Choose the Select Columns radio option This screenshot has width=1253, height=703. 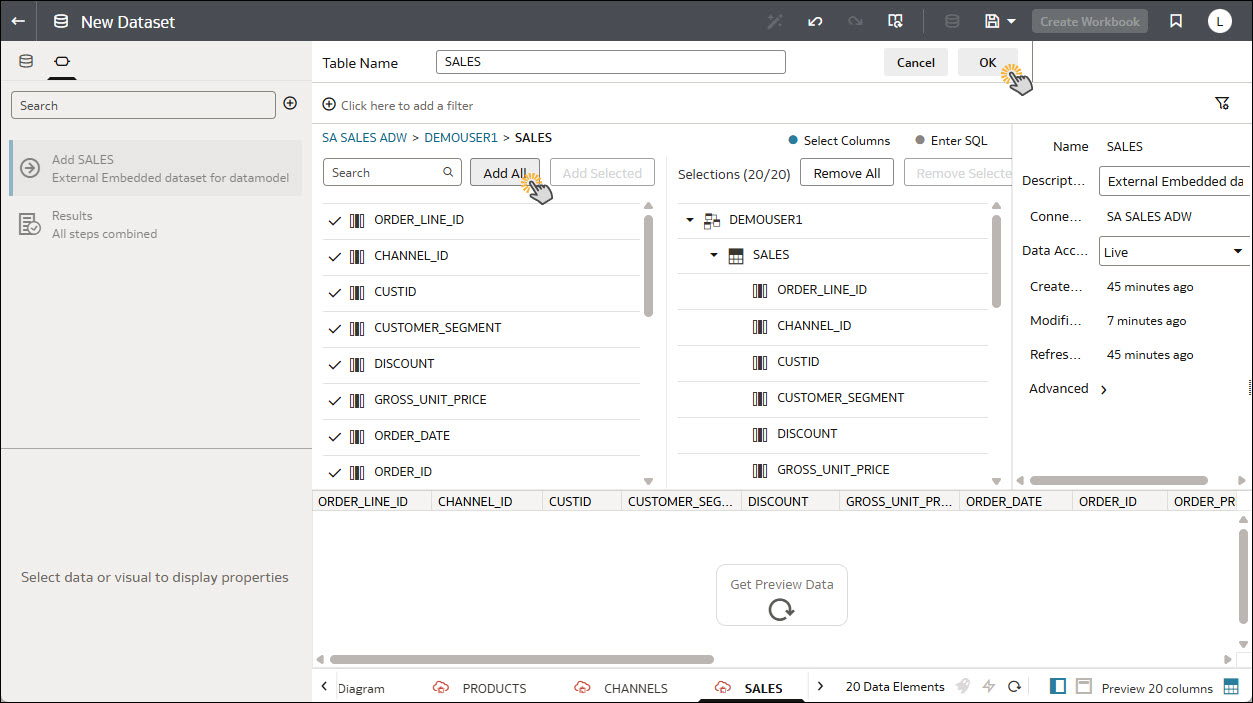(839, 141)
